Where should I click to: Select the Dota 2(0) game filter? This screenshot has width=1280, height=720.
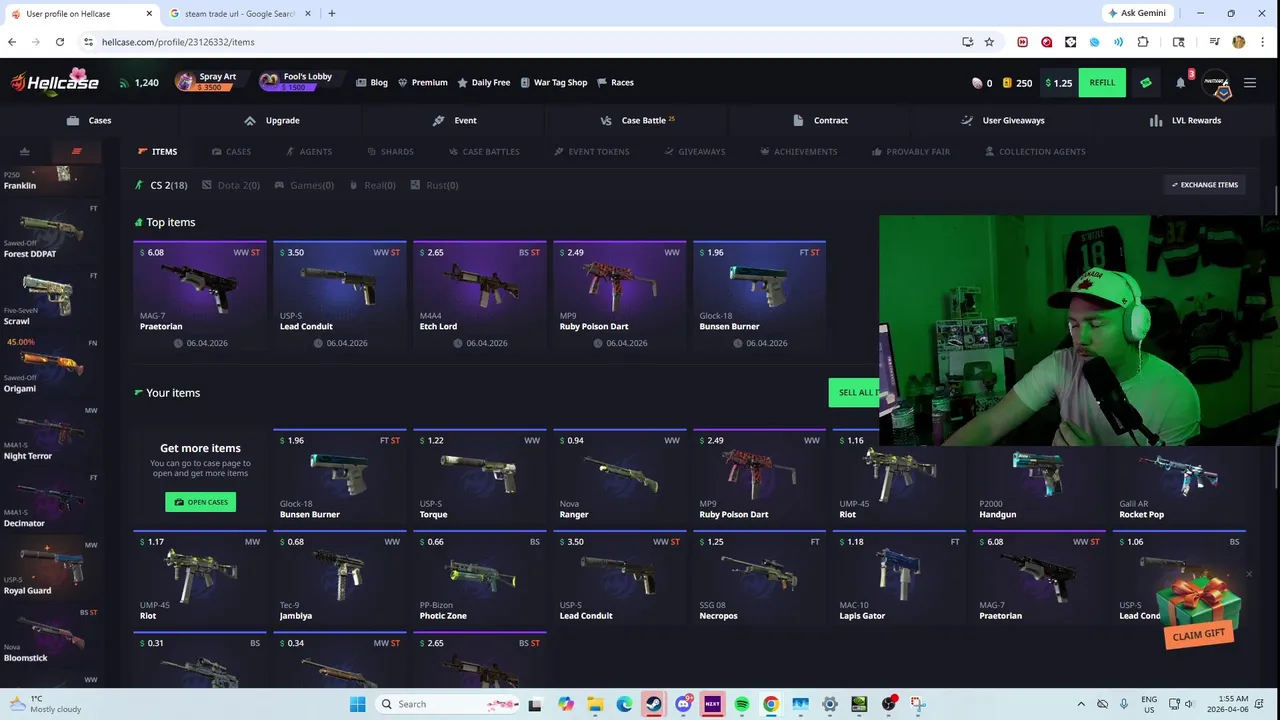(231, 185)
